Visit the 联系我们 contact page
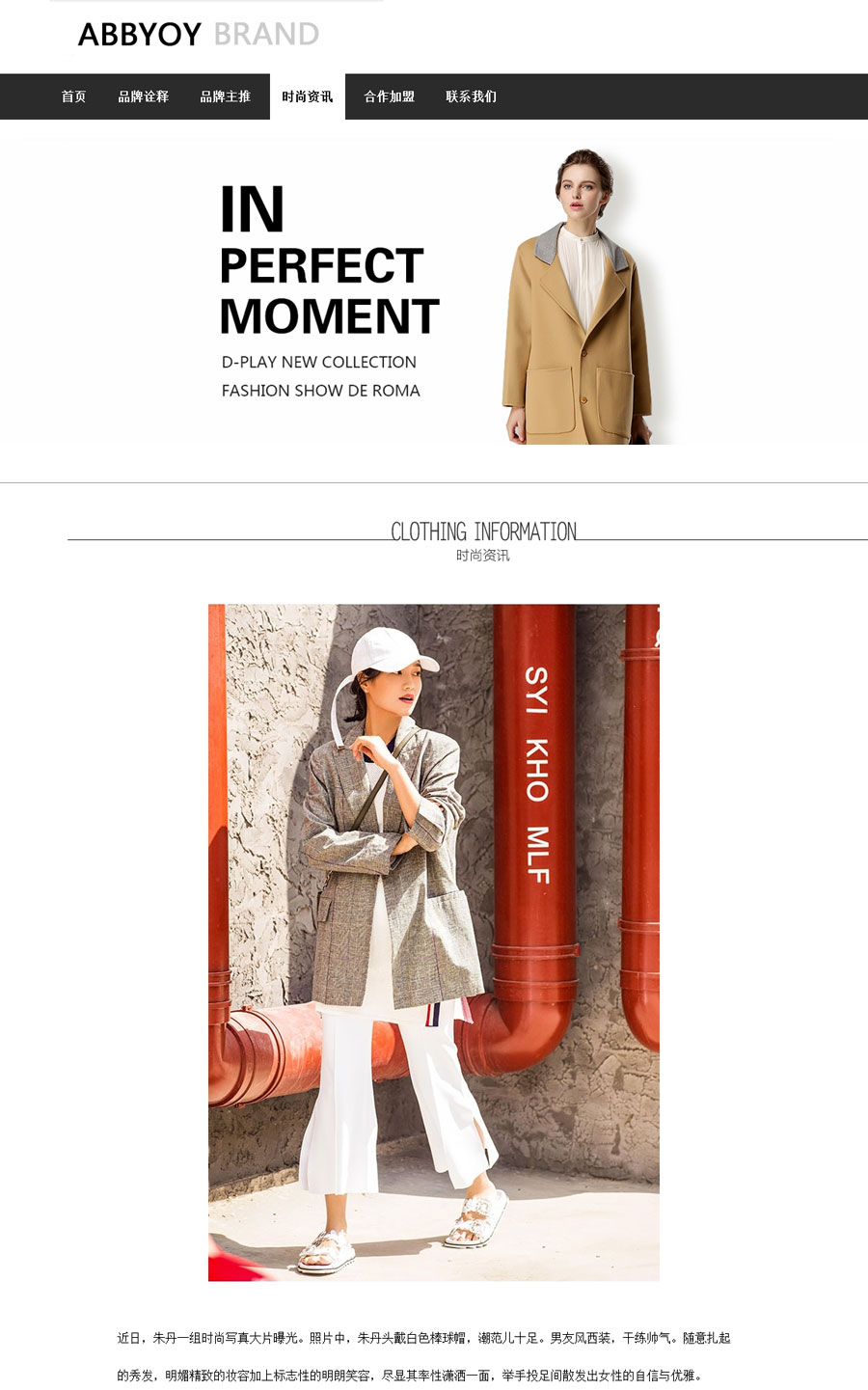868x1390 pixels. (471, 96)
